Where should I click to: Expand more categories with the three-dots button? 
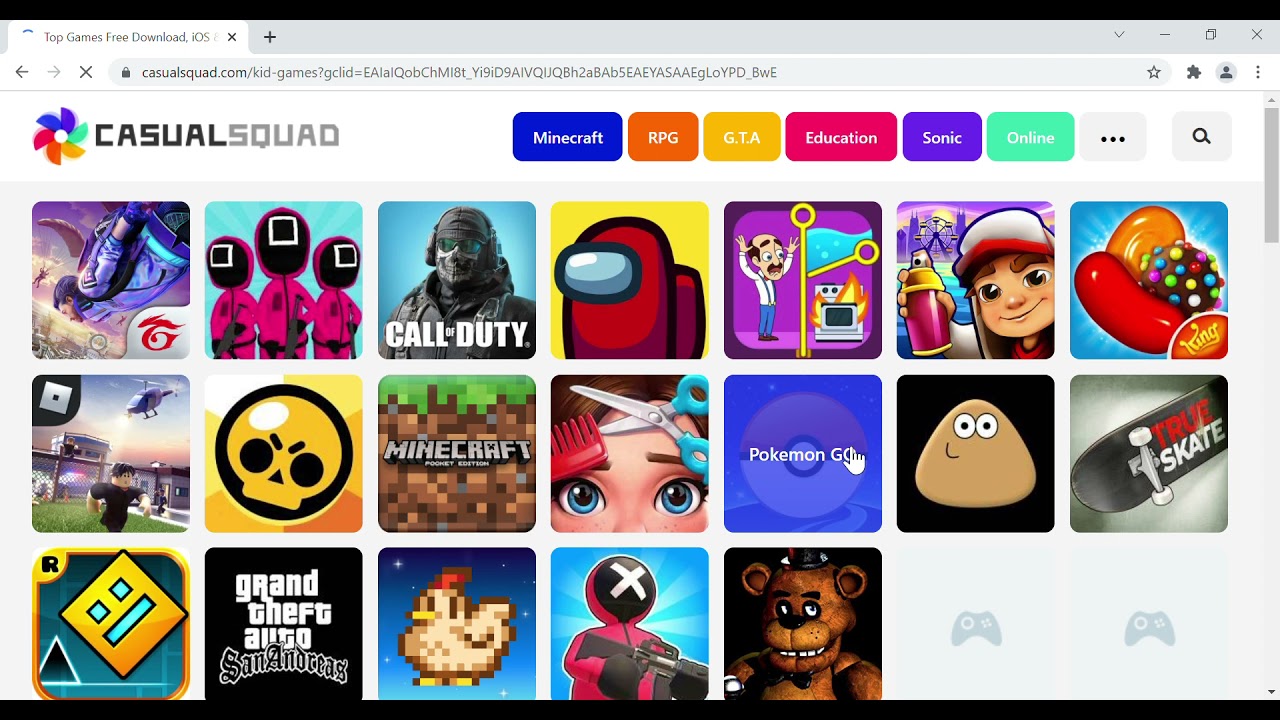1113,137
